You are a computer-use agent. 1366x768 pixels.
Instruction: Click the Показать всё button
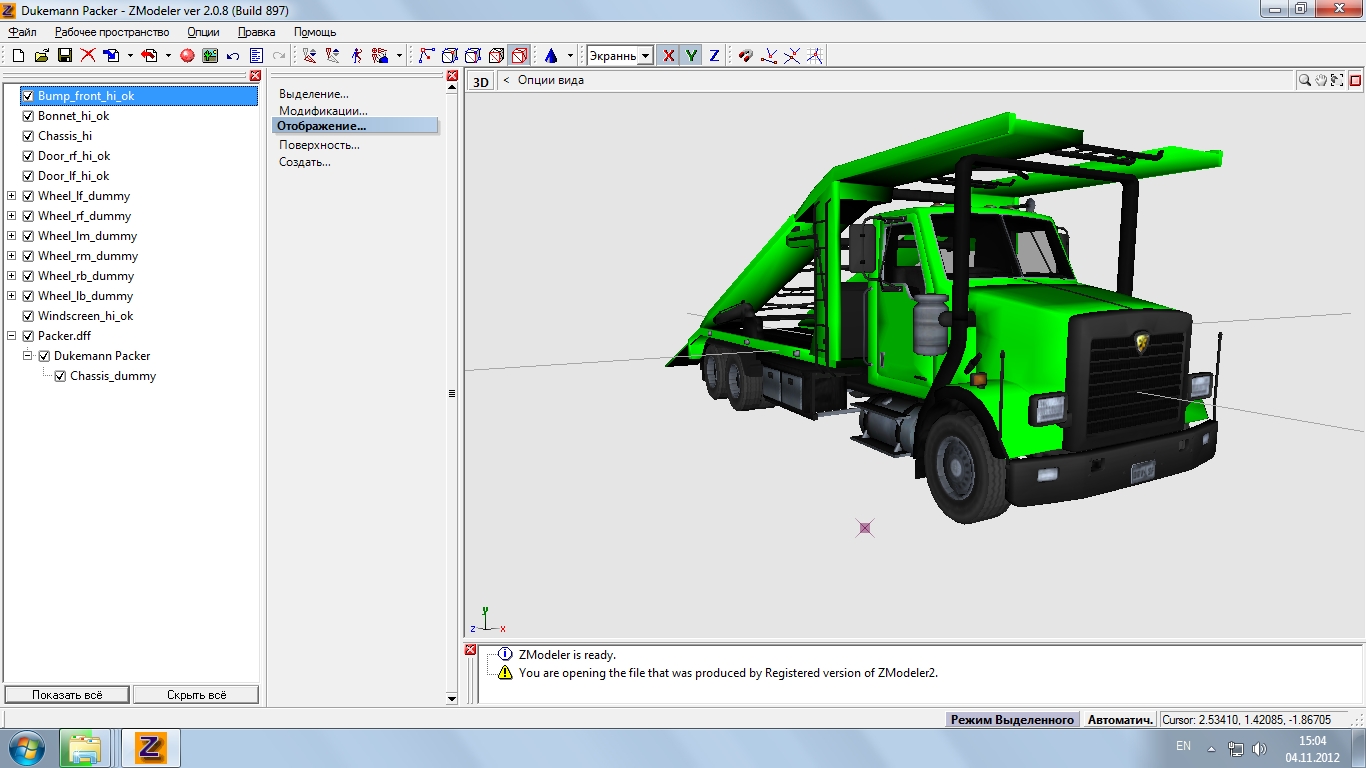tap(67, 694)
